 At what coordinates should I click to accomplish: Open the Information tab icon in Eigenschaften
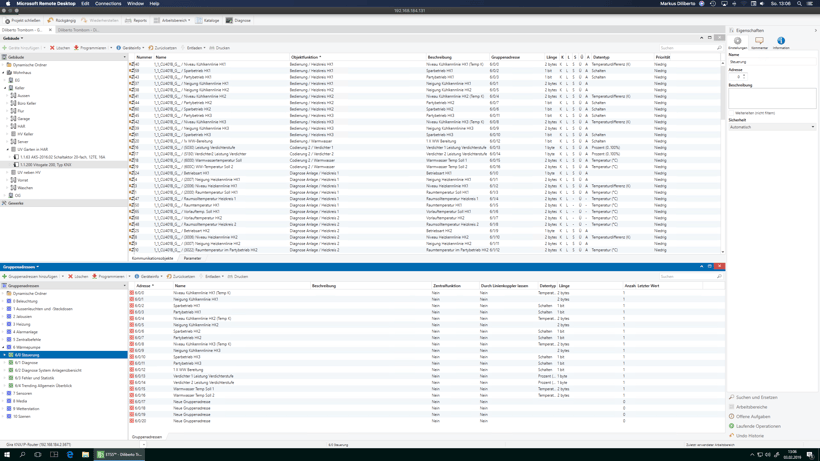pos(781,43)
